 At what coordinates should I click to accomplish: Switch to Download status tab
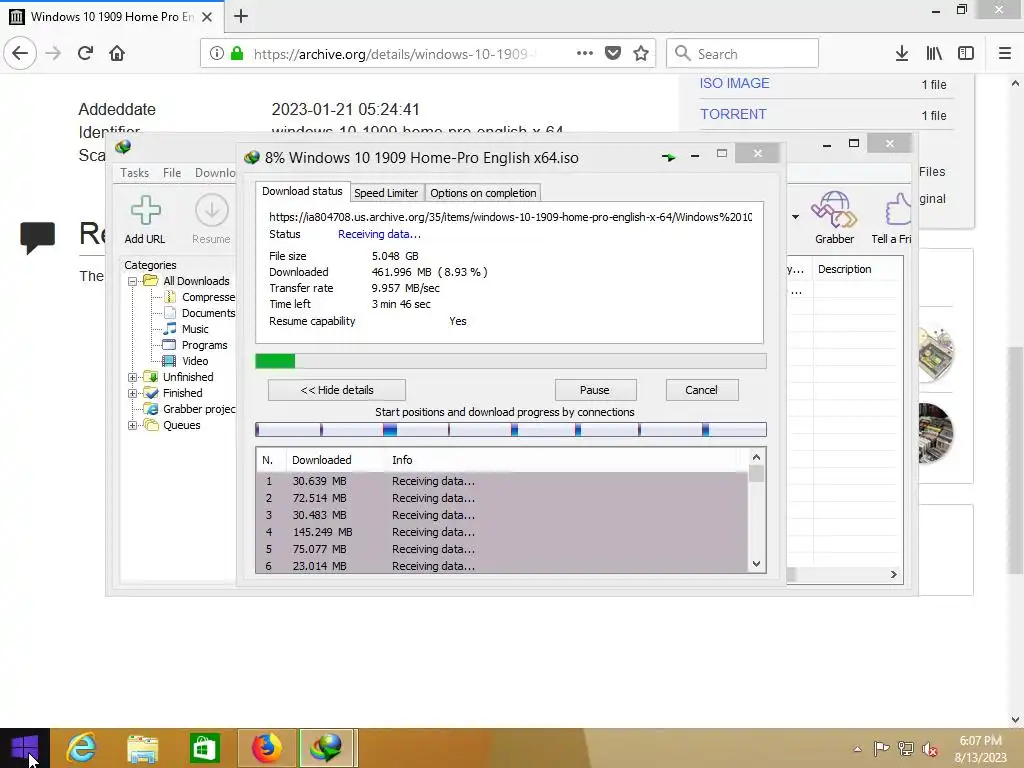302,191
